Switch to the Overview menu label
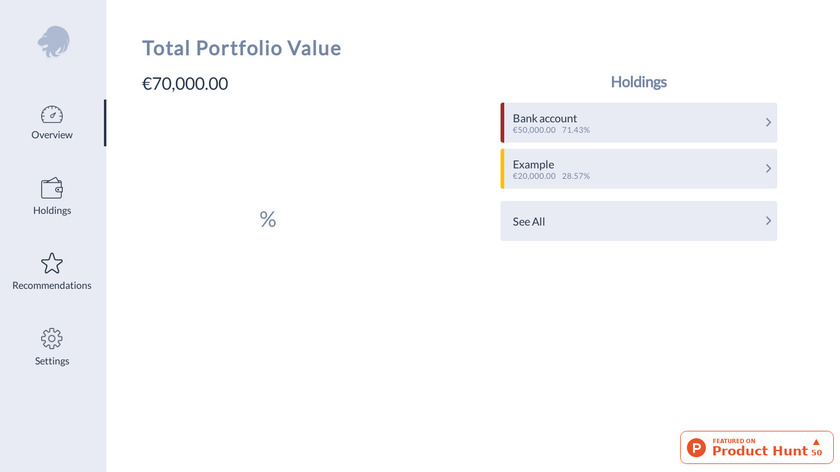The width and height of the screenshot is (840, 472). pos(52,135)
